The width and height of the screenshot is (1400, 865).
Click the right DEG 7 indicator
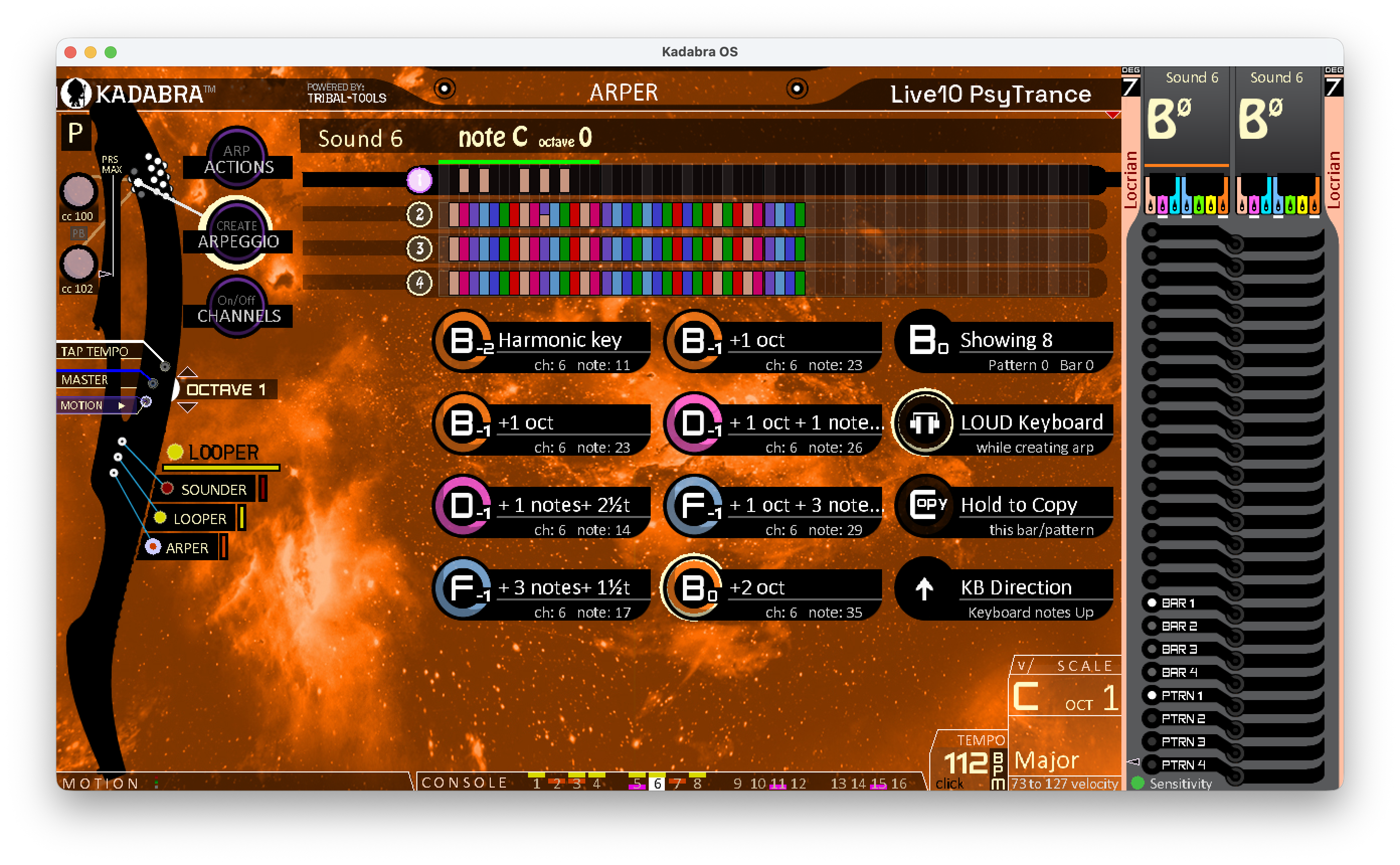1334,83
